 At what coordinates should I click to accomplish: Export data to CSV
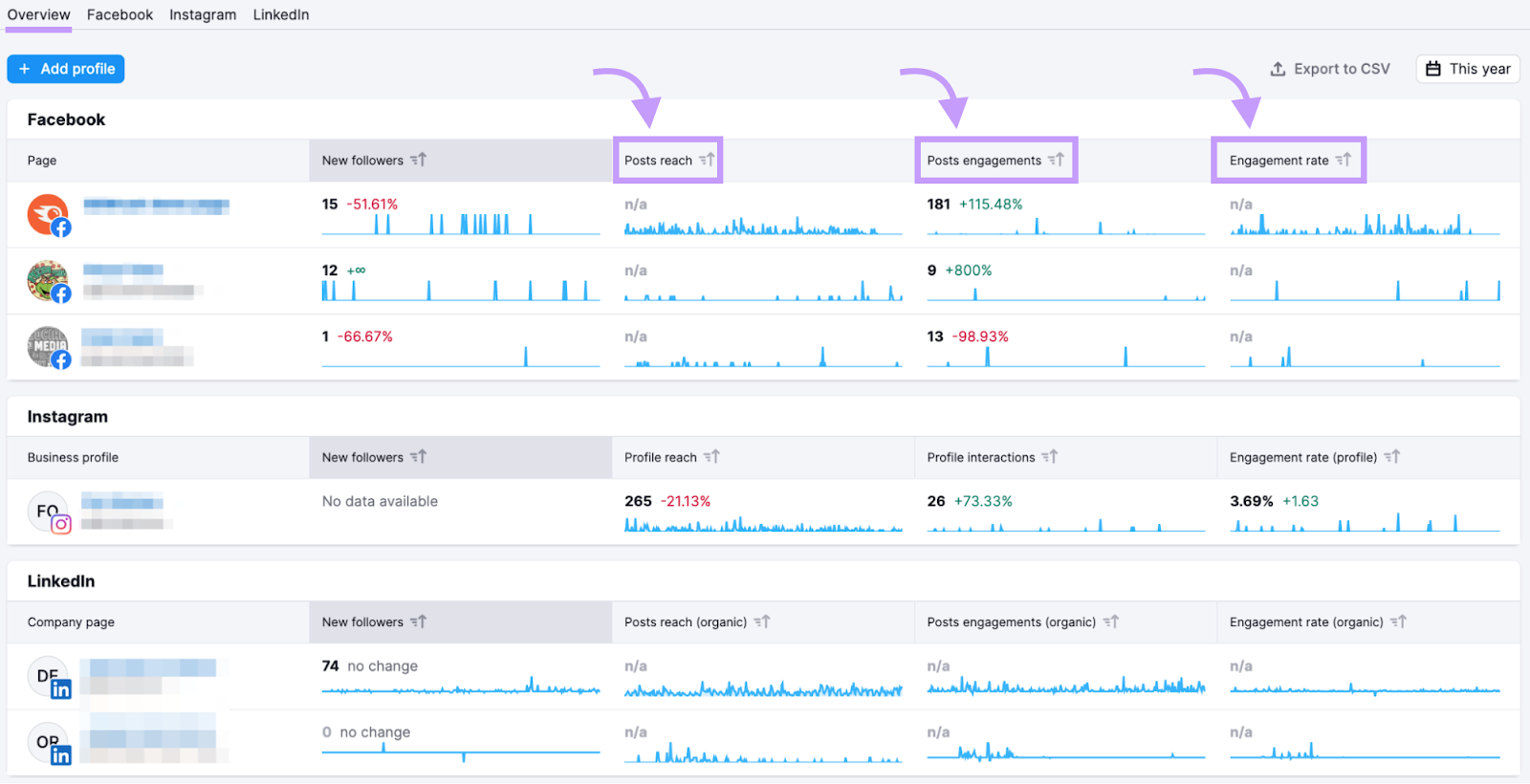coord(1329,69)
